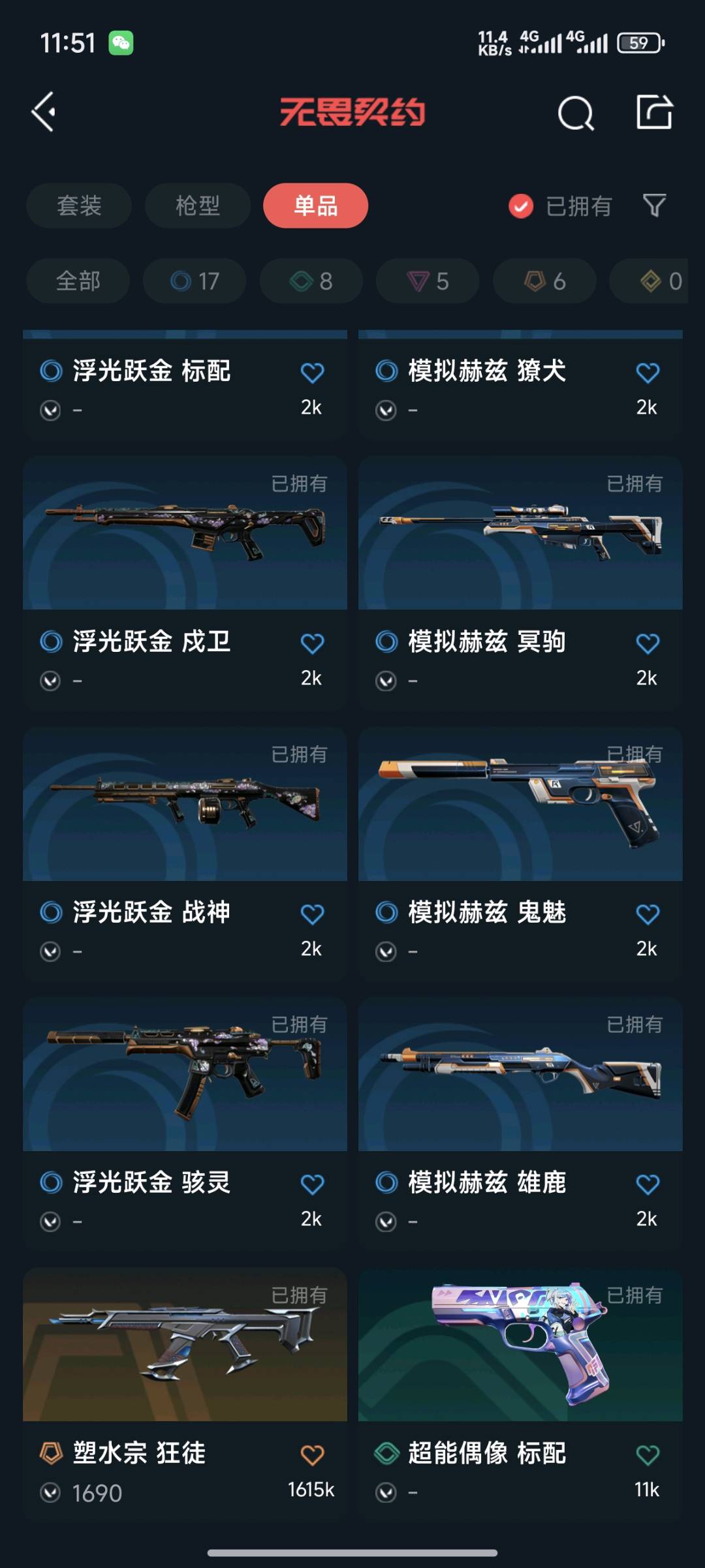Screen dimensions: 705x1568
Task: Tap the back arrow icon
Action: (x=44, y=112)
